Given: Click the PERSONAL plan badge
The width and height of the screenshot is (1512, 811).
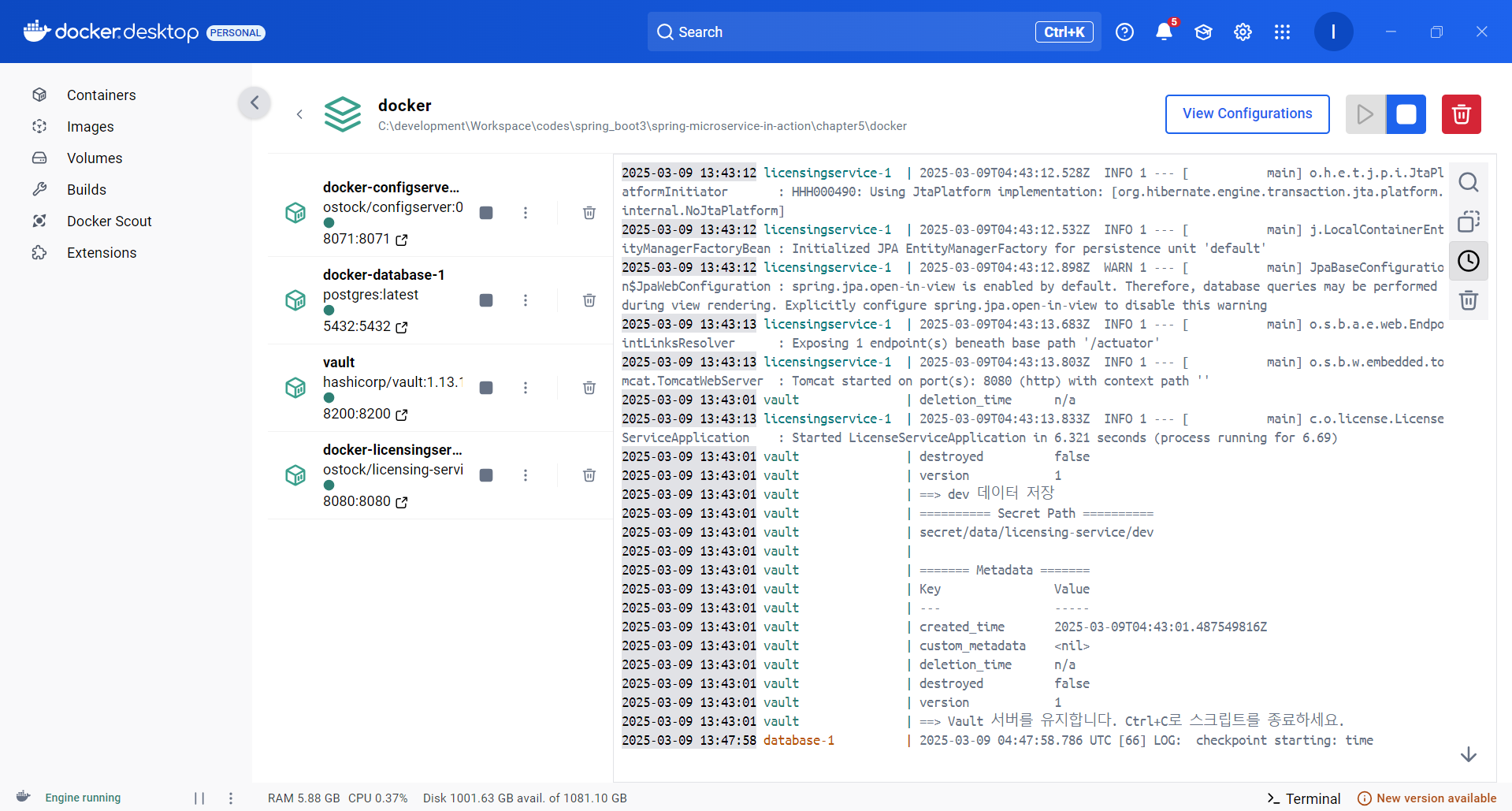Looking at the screenshot, I should [236, 32].
